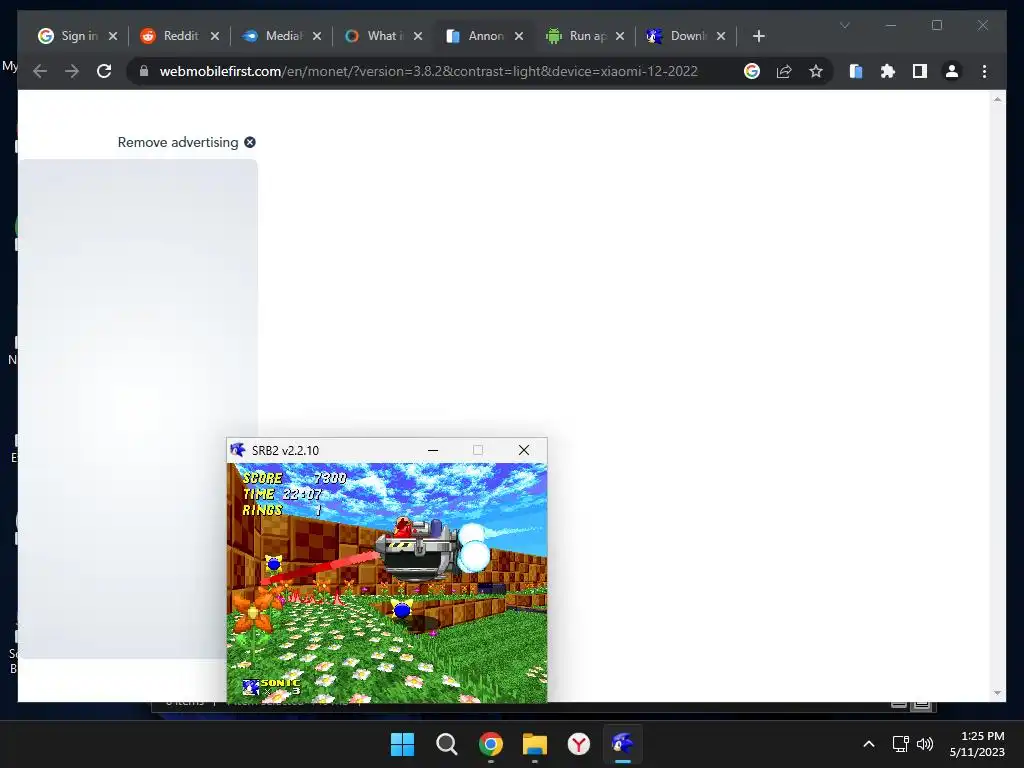
Task: Toggle the browser side panel
Action: 920,71
